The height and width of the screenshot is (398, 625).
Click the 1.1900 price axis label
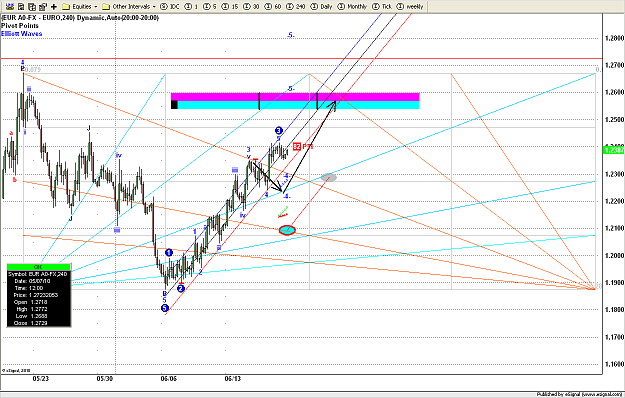614,282
